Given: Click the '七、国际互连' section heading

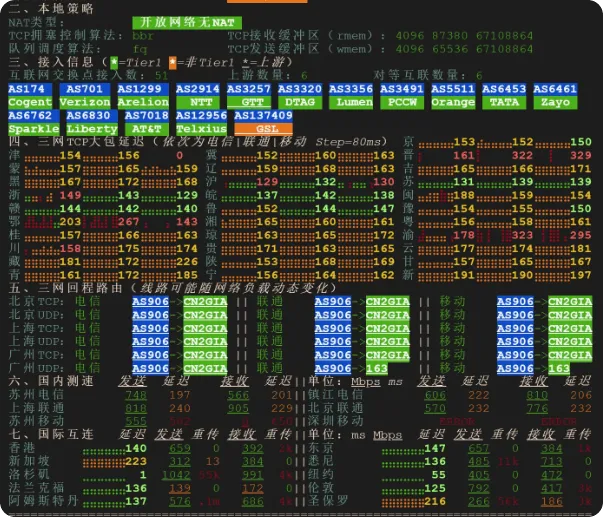Looking at the screenshot, I should 51,434.
